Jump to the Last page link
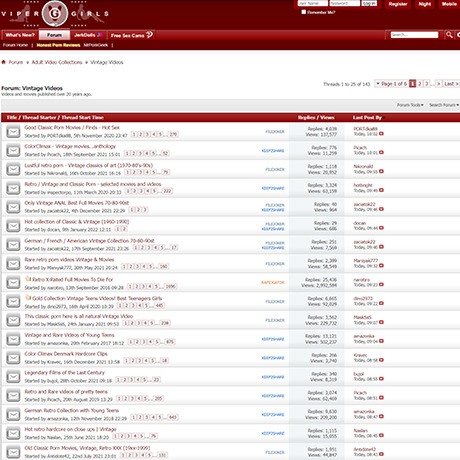Image resolution: width=460 pixels, height=460 pixels. click(x=451, y=84)
